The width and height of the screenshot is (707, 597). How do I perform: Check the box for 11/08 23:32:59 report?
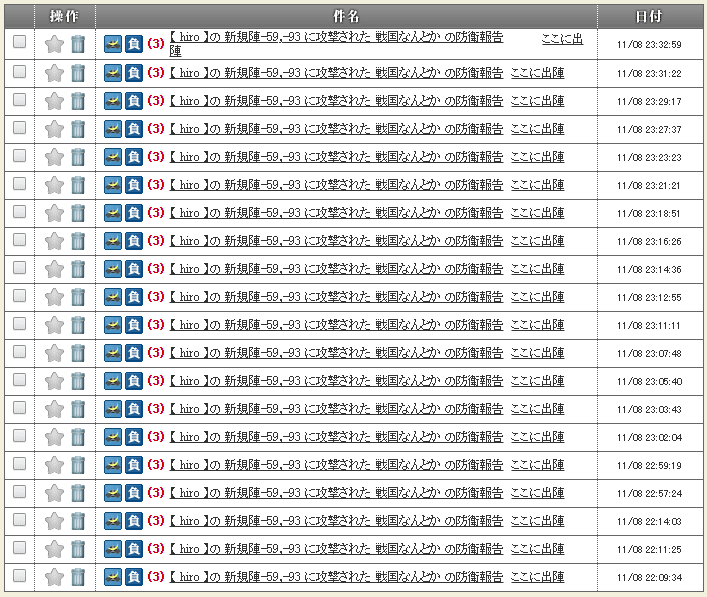coord(19,41)
